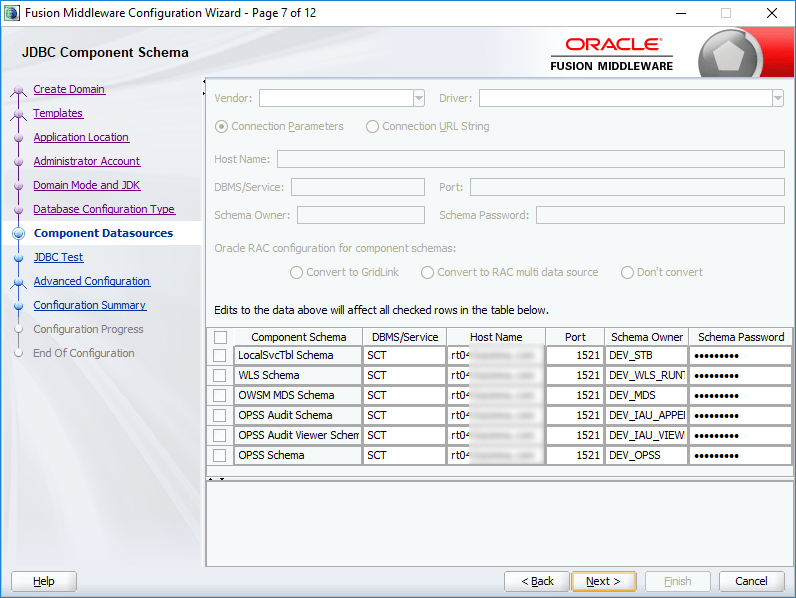Click the 1521 port cell in OWSM MDS row
Image resolution: width=796 pixels, height=598 pixels.
pos(575,395)
